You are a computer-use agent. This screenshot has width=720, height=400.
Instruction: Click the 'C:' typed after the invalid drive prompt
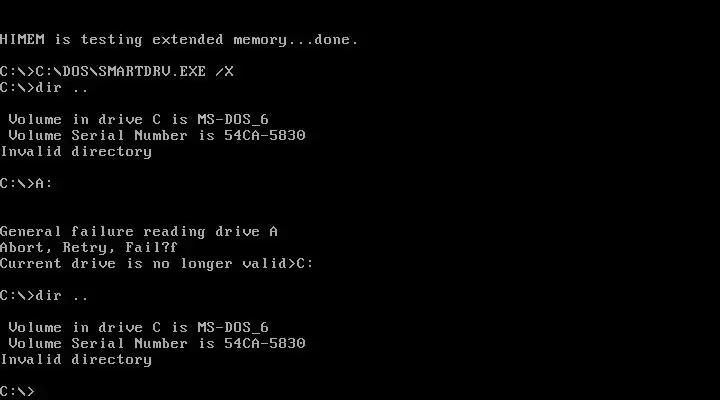point(305,264)
